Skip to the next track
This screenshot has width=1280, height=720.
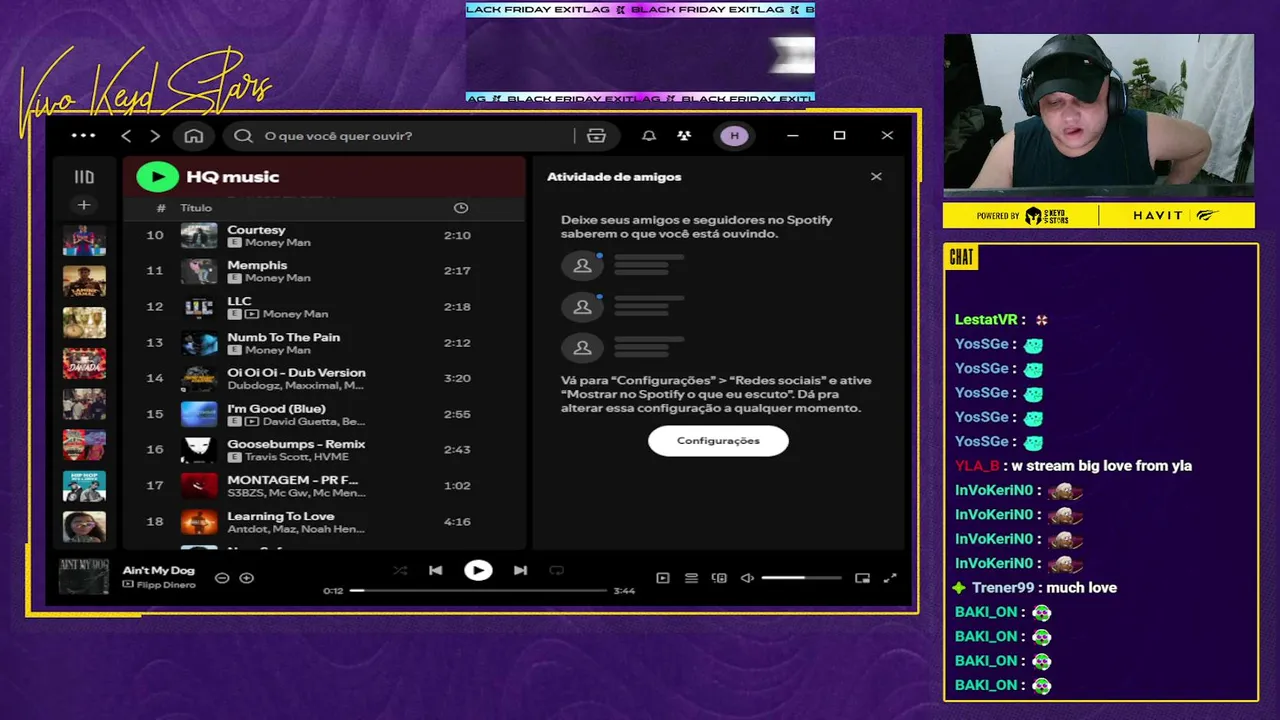[520, 571]
